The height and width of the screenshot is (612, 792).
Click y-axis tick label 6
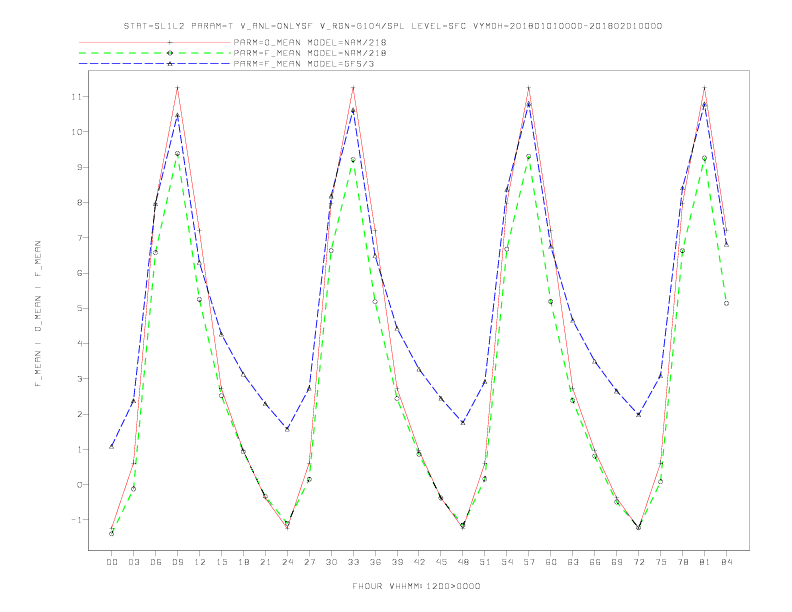pyautogui.click(x=79, y=273)
